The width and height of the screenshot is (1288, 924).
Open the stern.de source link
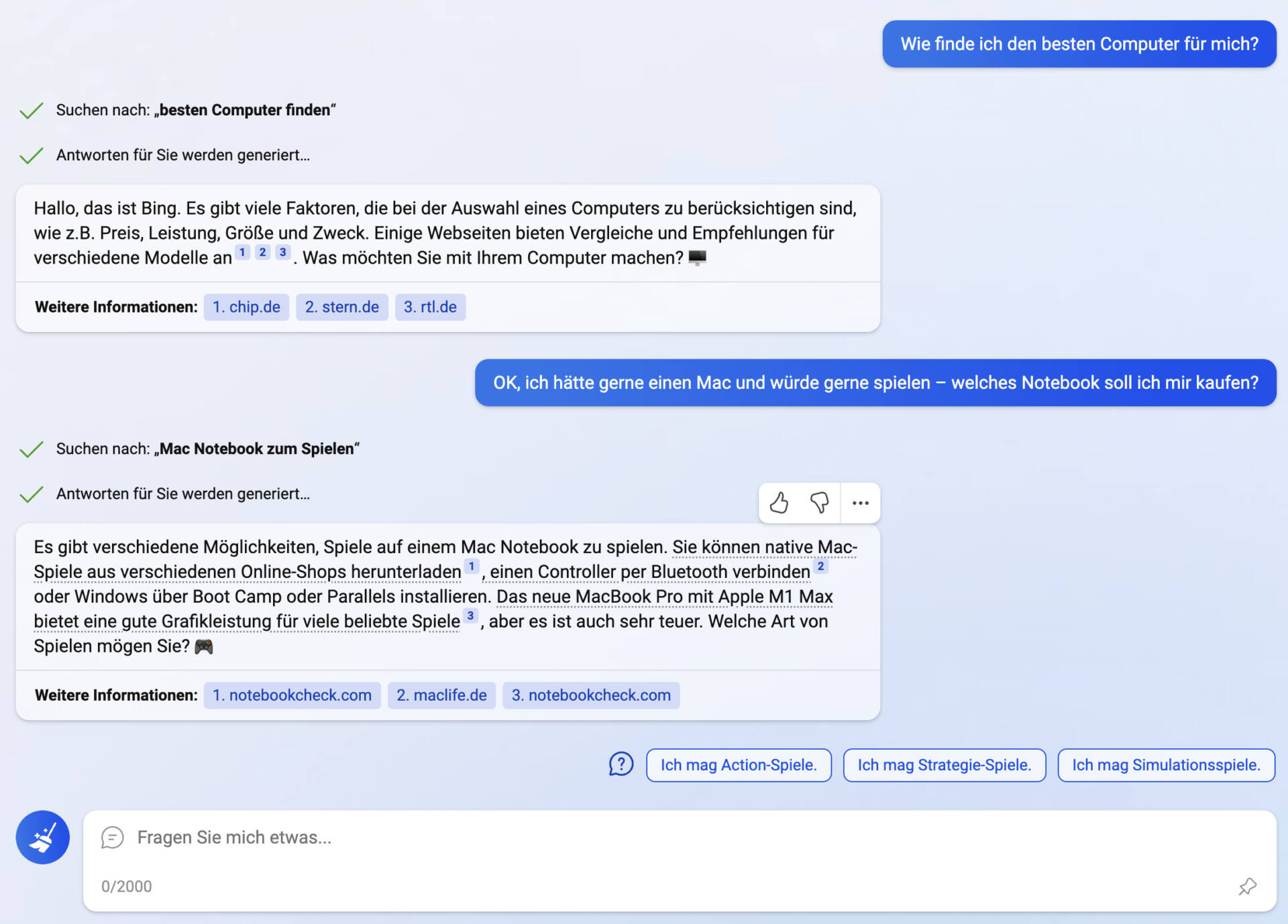click(341, 307)
